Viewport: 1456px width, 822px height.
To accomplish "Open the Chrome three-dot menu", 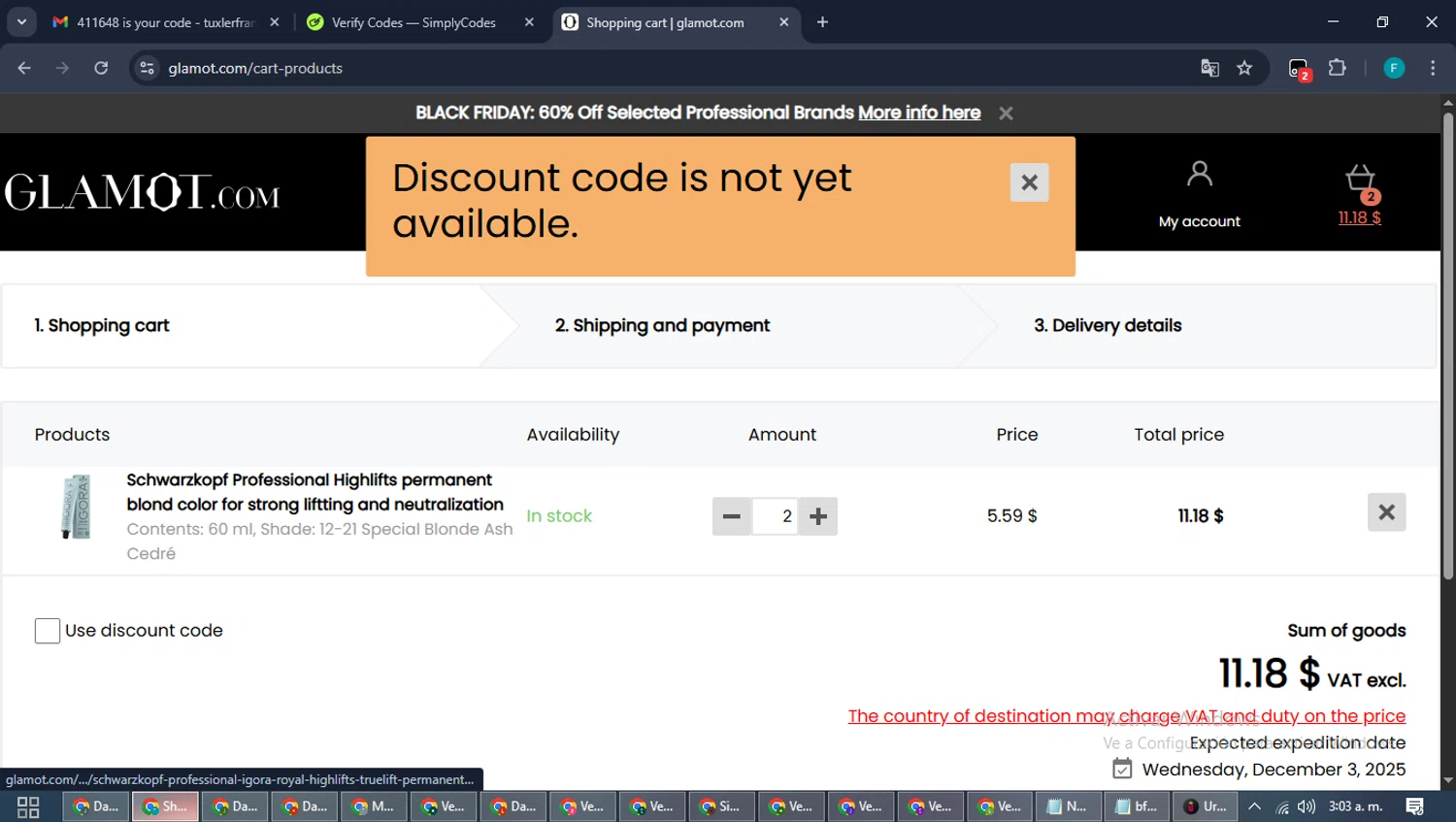I will pos(1433,68).
